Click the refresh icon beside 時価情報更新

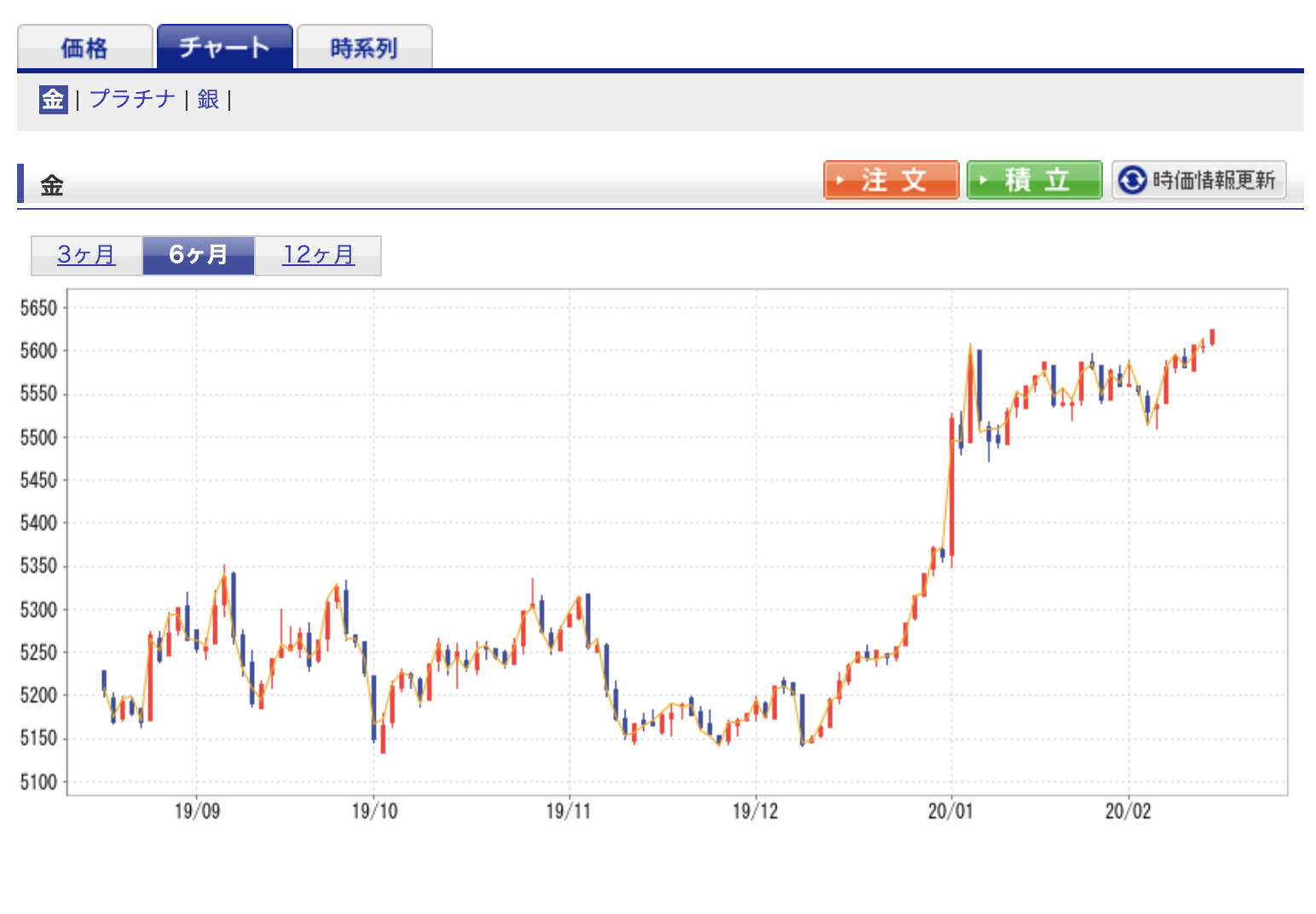1132,180
